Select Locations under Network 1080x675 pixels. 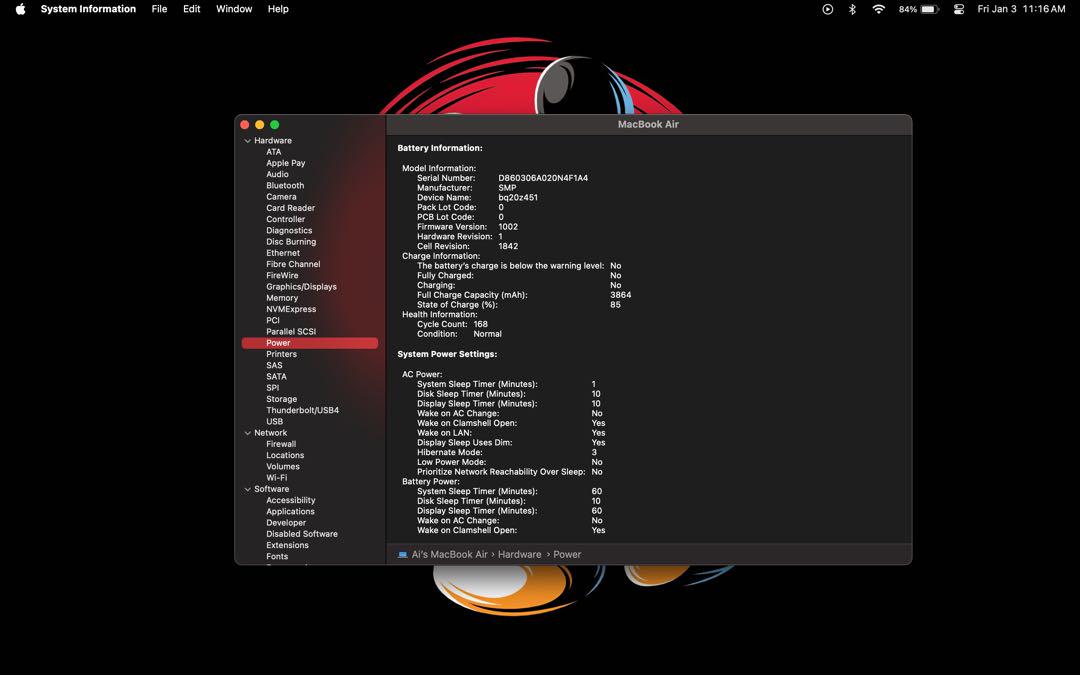(285, 455)
